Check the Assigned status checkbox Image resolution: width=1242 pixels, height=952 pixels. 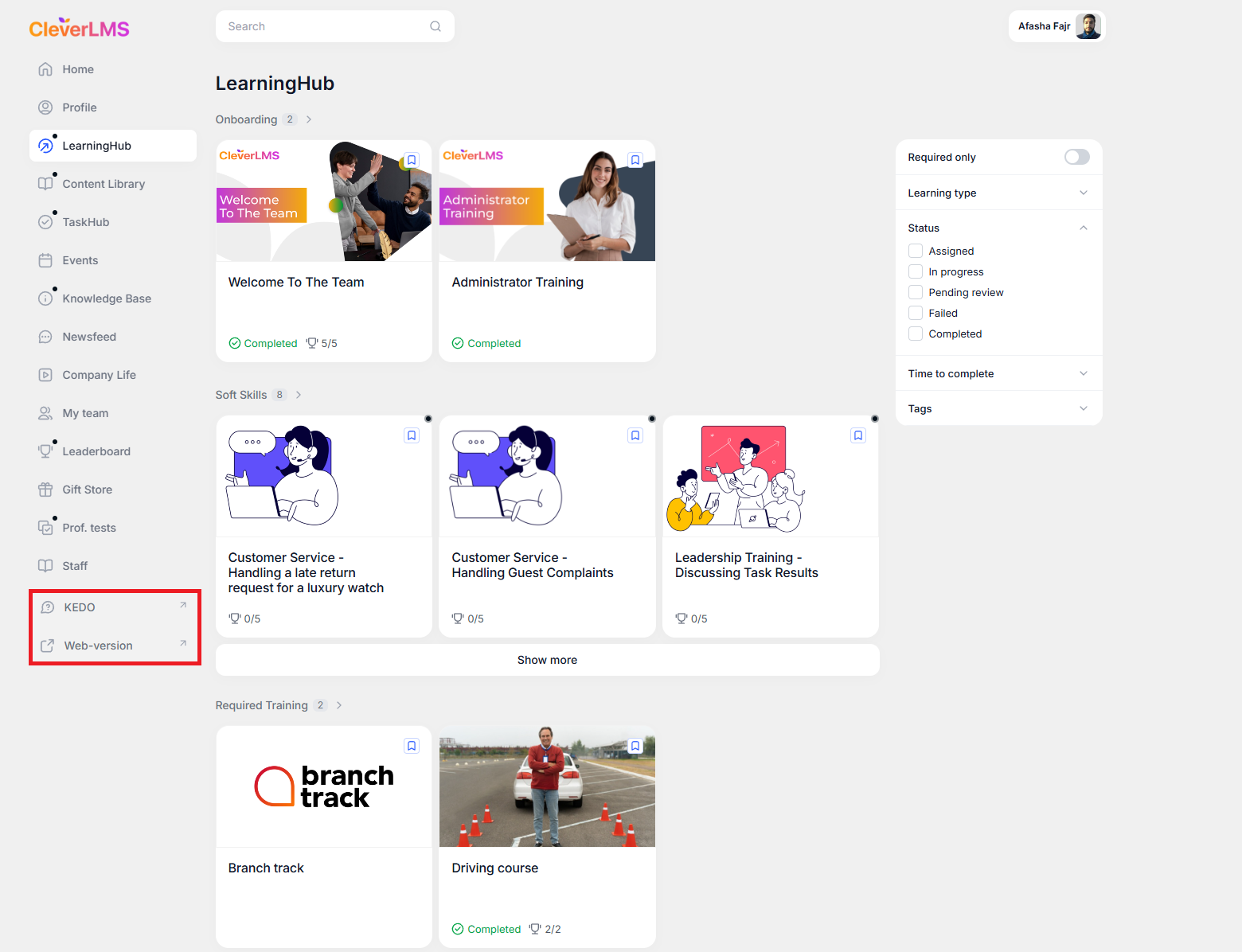916,251
